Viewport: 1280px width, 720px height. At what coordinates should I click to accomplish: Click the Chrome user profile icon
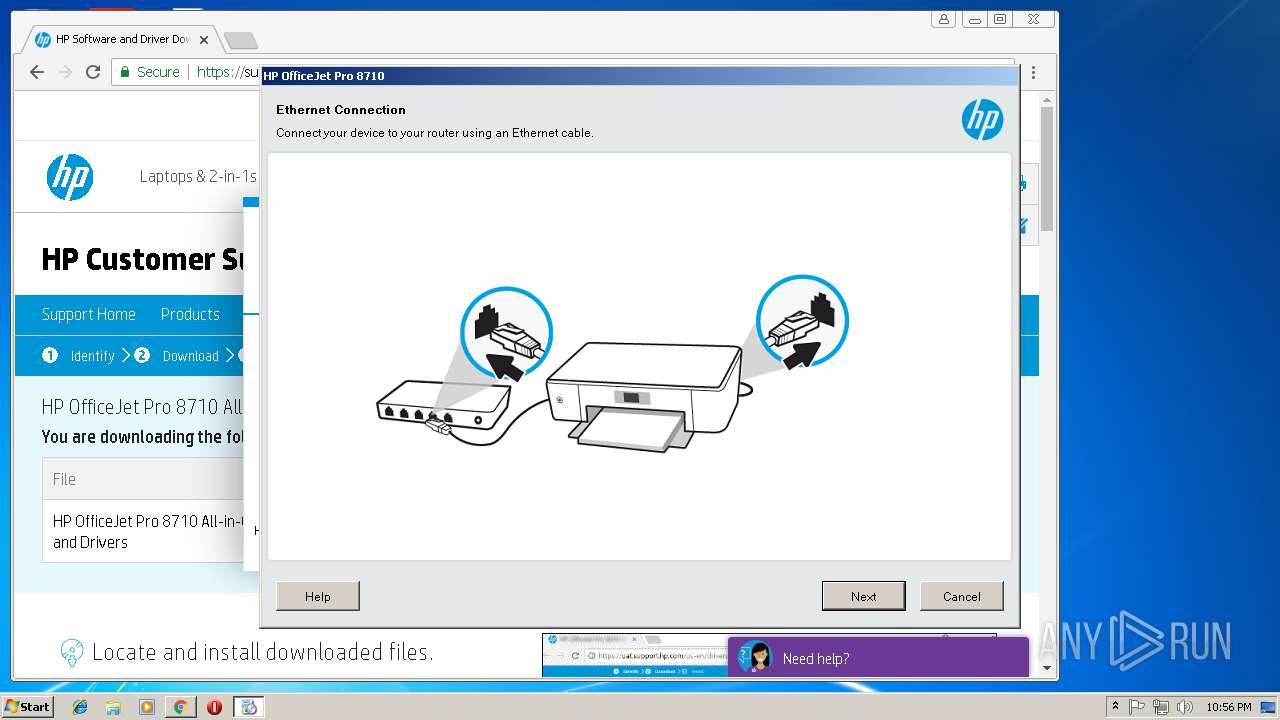943,19
